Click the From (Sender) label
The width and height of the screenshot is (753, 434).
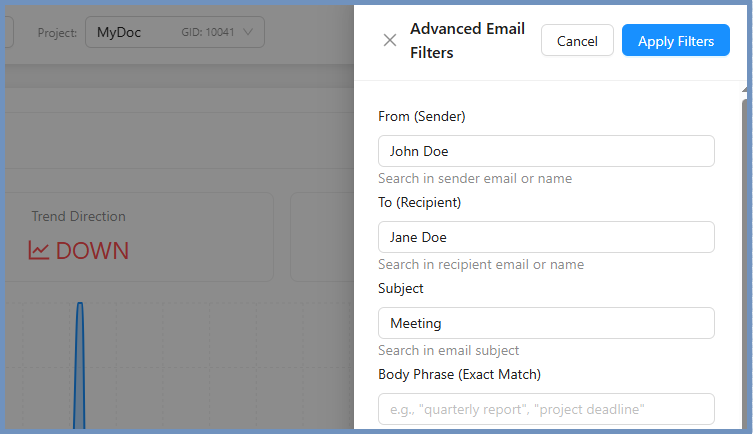pos(422,116)
